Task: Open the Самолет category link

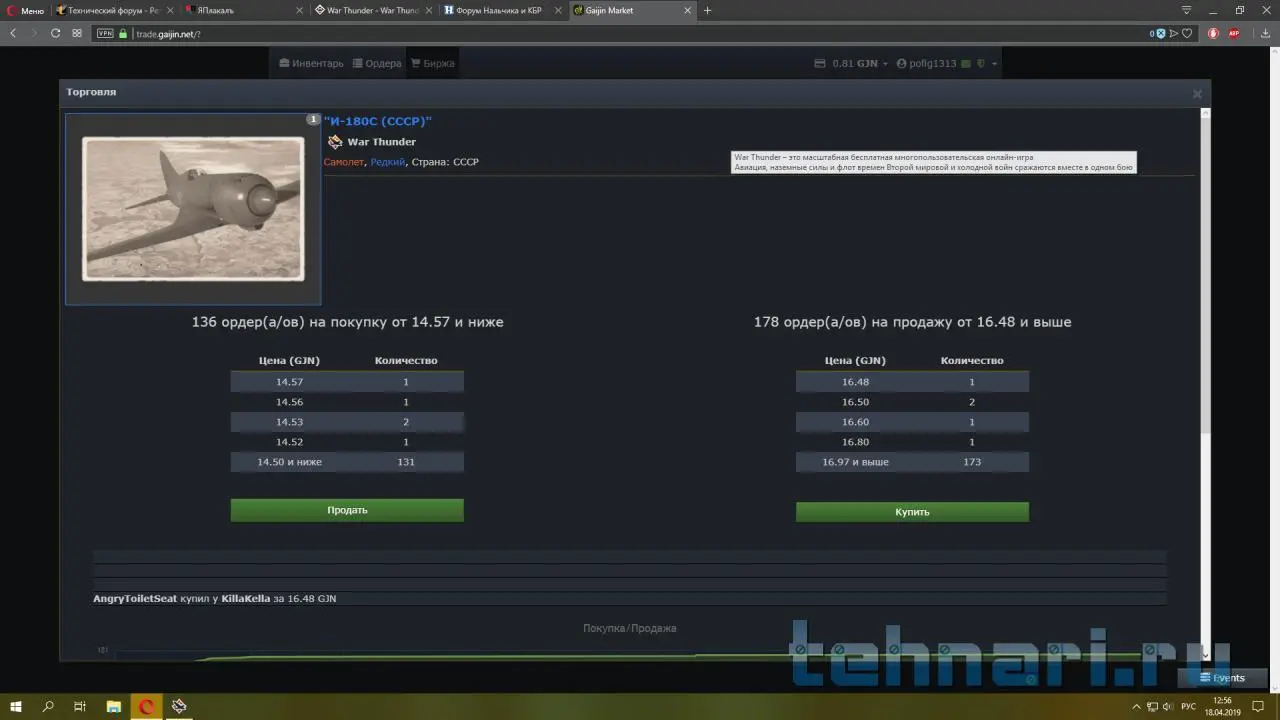Action: click(x=344, y=162)
